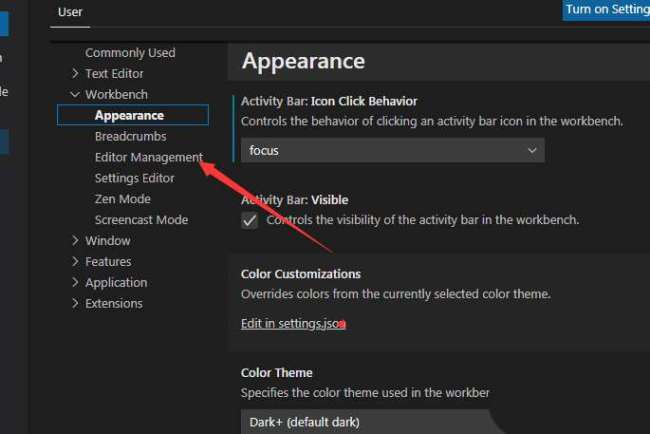The height and width of the screenshot is (434, 650).
Task: Expand the Features section chevron
Action: tap(76, 262)
